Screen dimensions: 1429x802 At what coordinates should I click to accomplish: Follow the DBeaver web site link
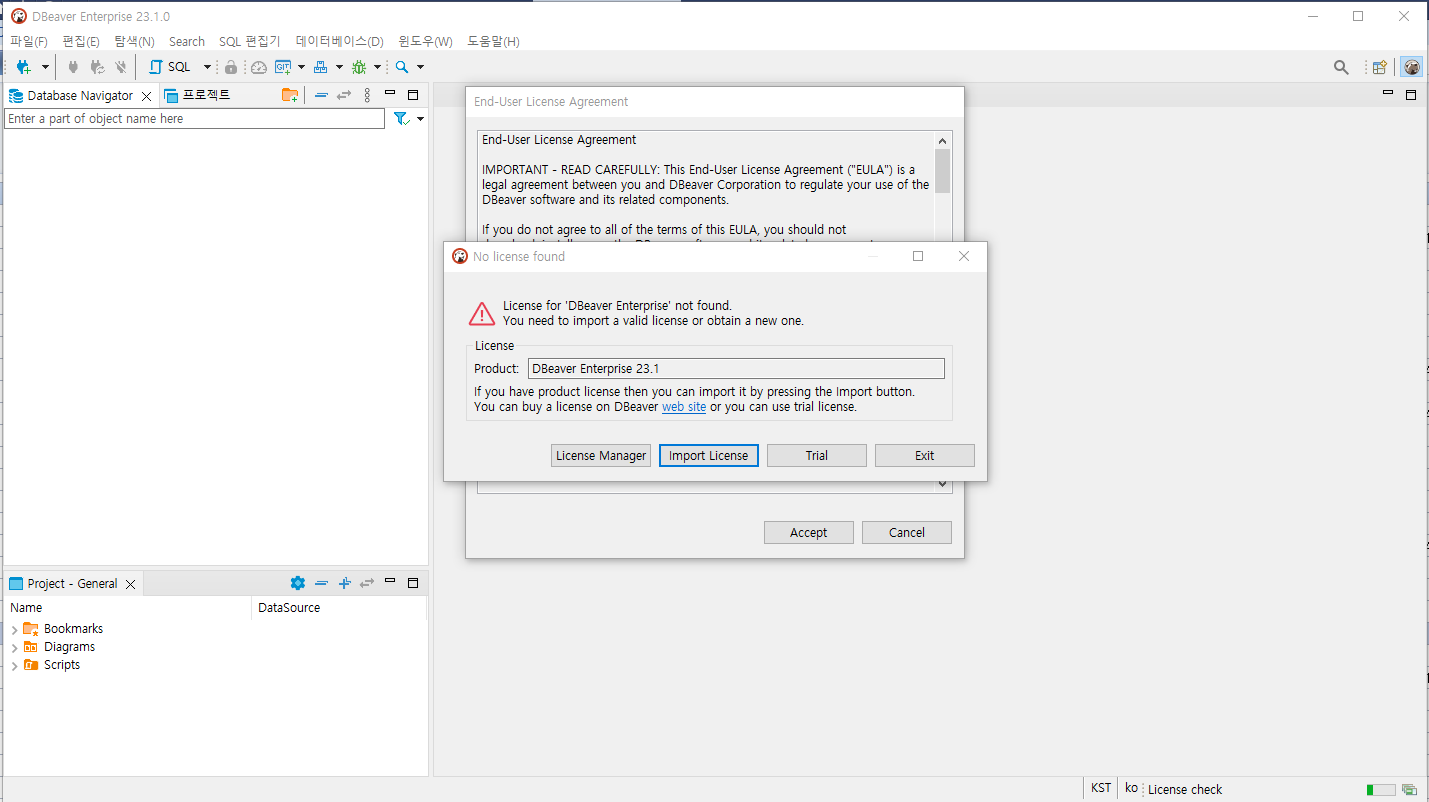[684, 407]
